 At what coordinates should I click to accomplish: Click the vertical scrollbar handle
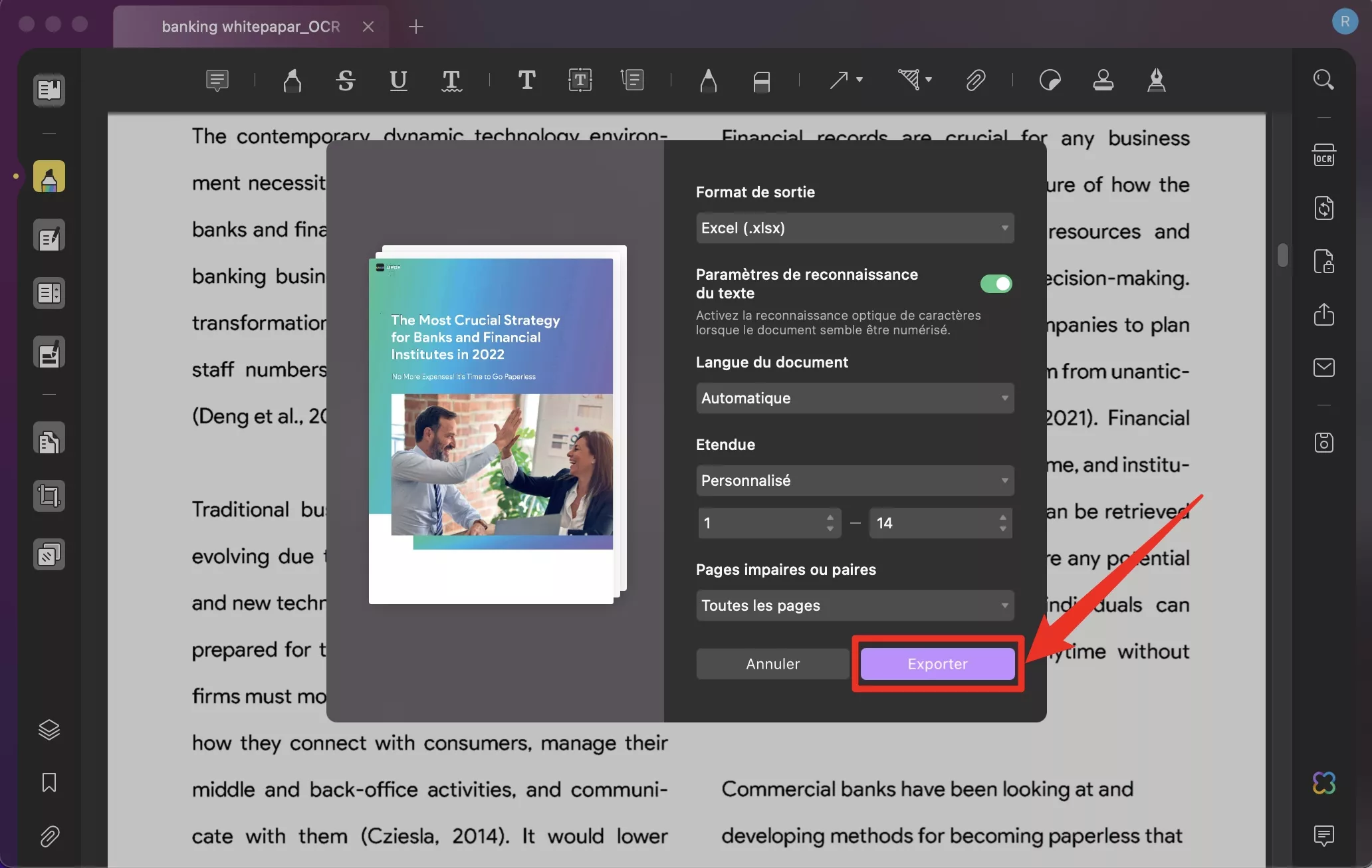click(x=1282, y=255)
